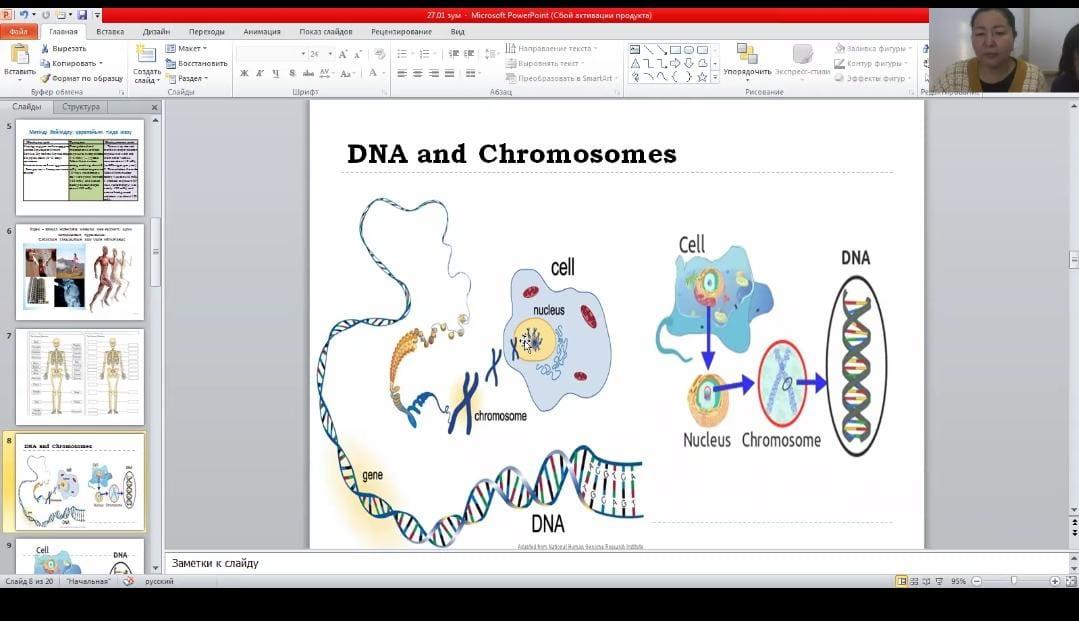Open Структура outline pane tab
Screen dimensions: 1079x621
tap(81, 107)
